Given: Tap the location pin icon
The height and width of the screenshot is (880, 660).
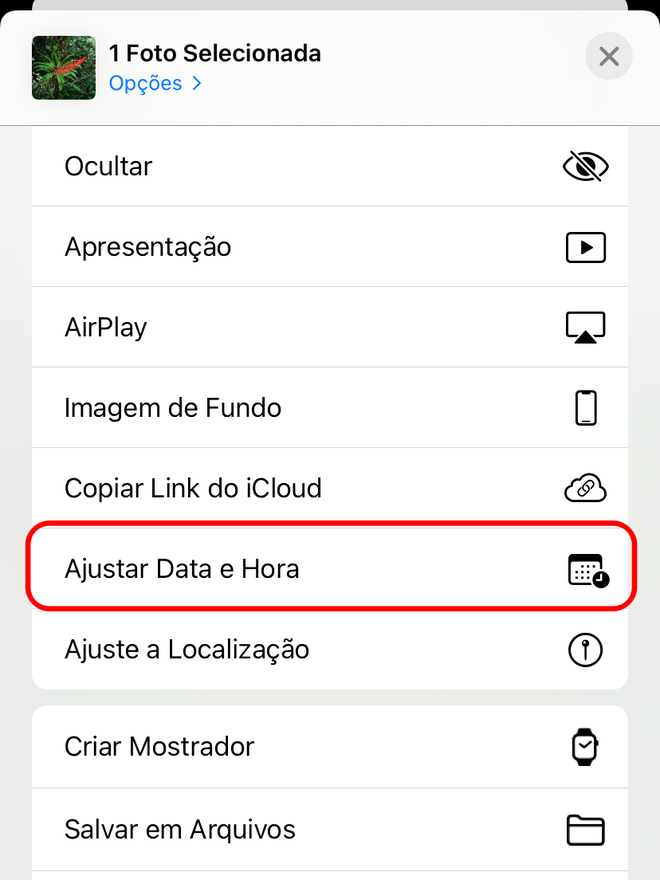Looking at the screenshot, I should click(585, 650).
